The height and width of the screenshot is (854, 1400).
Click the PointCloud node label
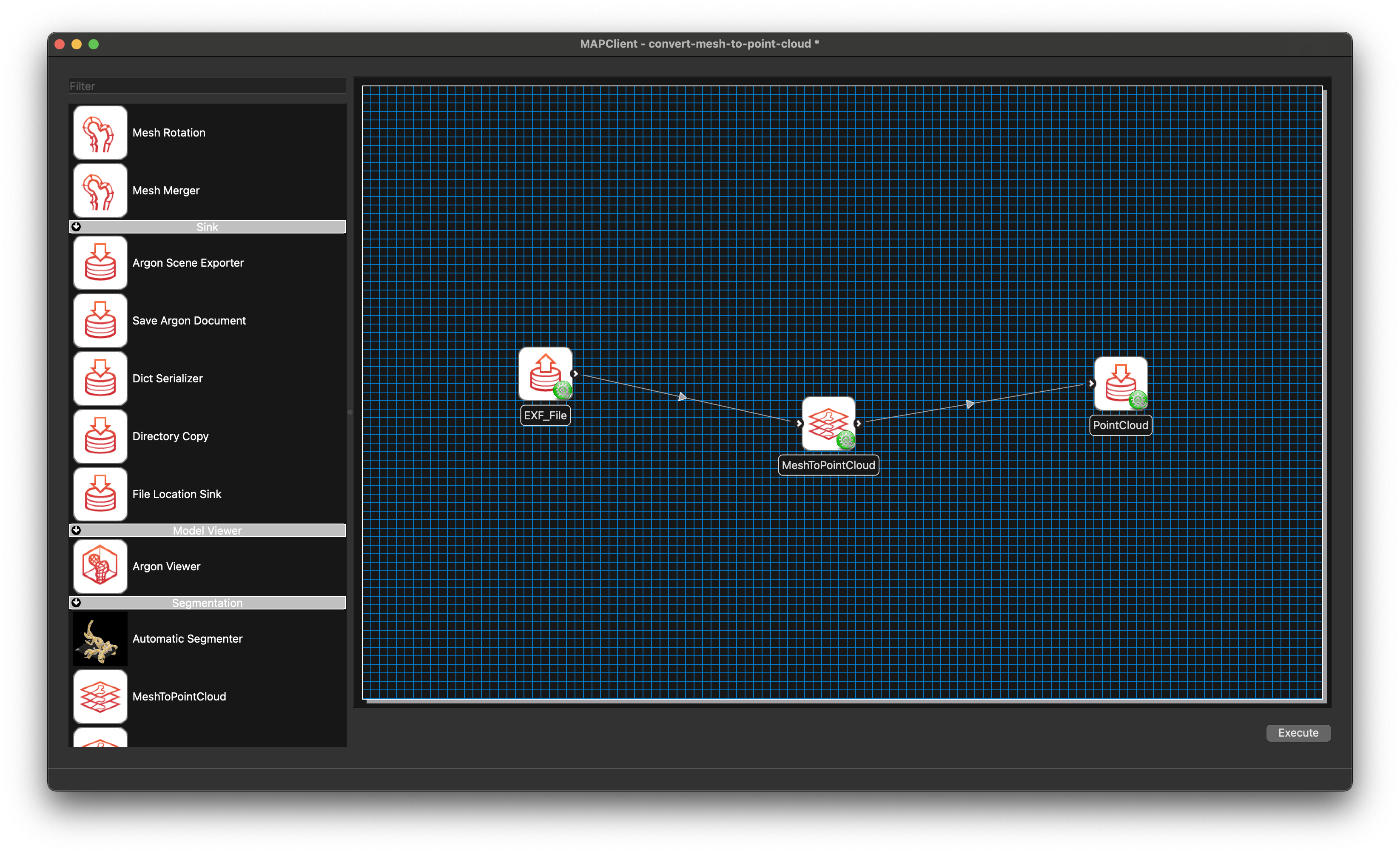point(1121,426)
